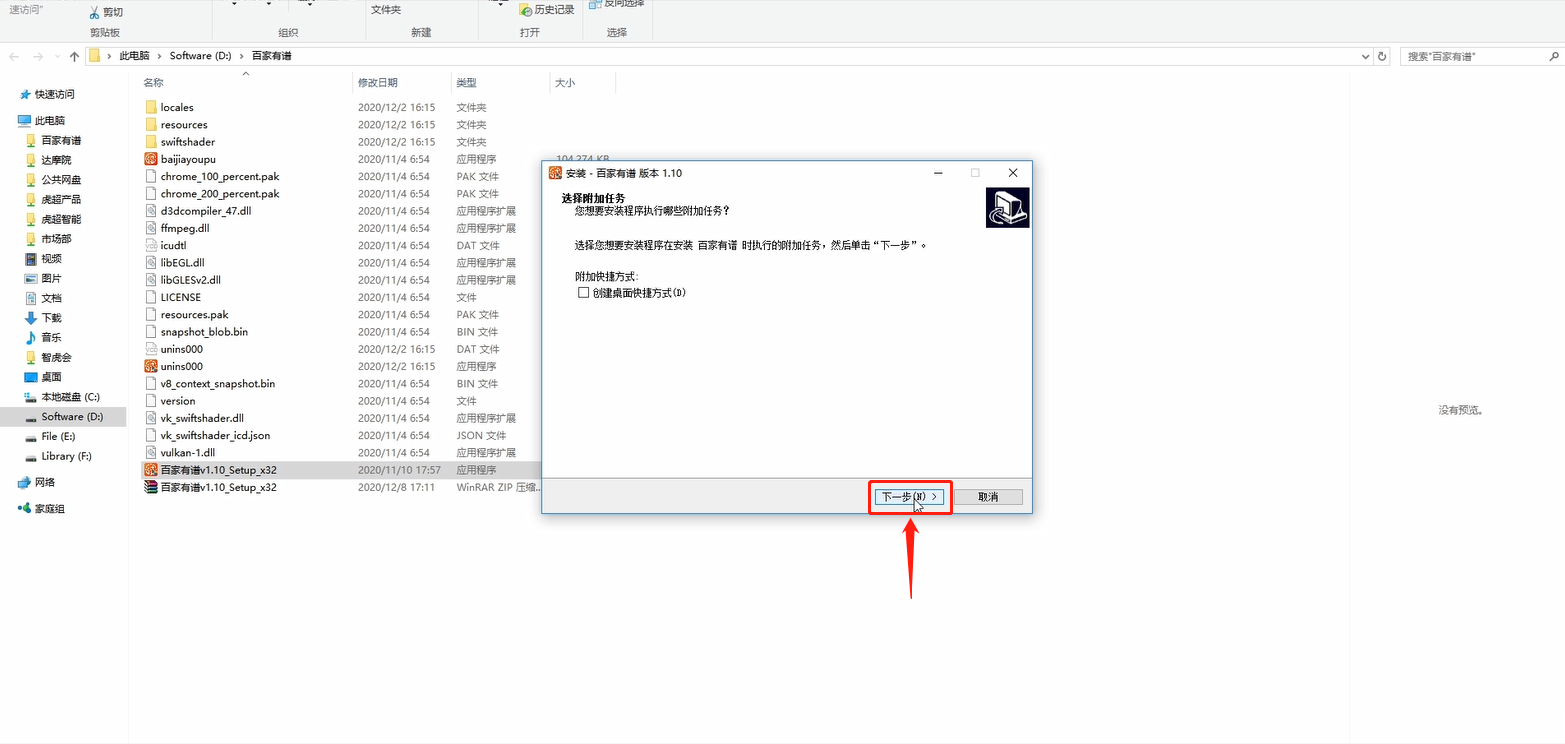This screenshot has height=744, width=1565.
Task: Select 百家有谱 folder in navigation pane
Action: [x=61, y=140]
